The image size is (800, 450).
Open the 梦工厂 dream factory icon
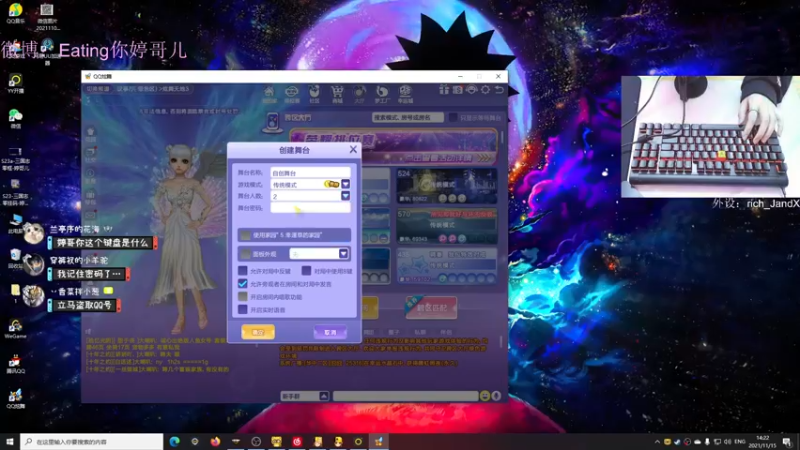(382, 94)
